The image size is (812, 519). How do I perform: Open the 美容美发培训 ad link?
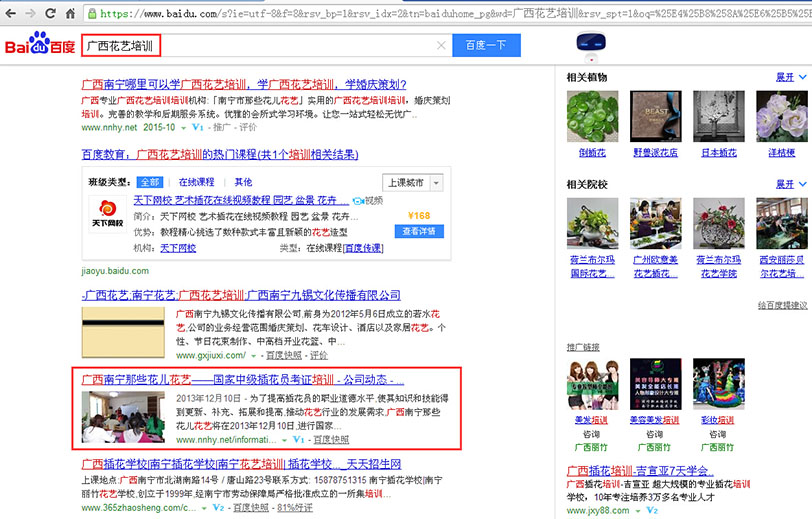pyautogui.click(x=655, y=420)
